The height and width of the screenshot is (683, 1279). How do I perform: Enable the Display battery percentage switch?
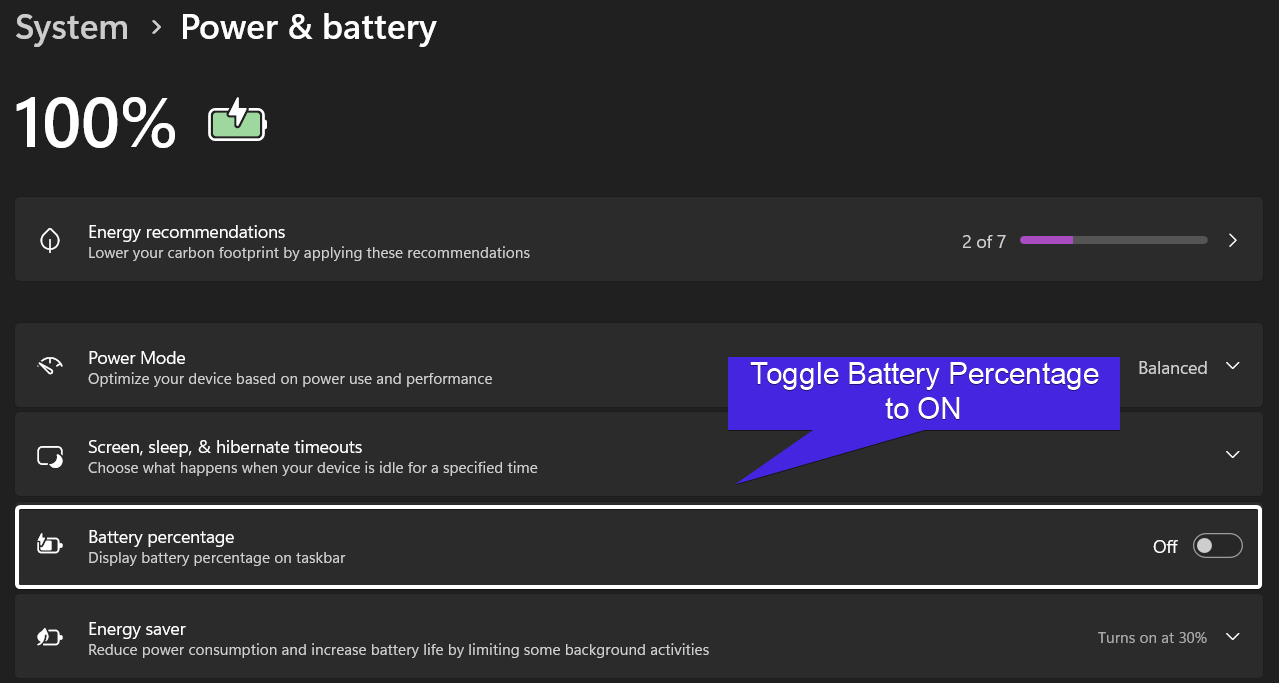pyautogui.click(x=1216, y=545)
